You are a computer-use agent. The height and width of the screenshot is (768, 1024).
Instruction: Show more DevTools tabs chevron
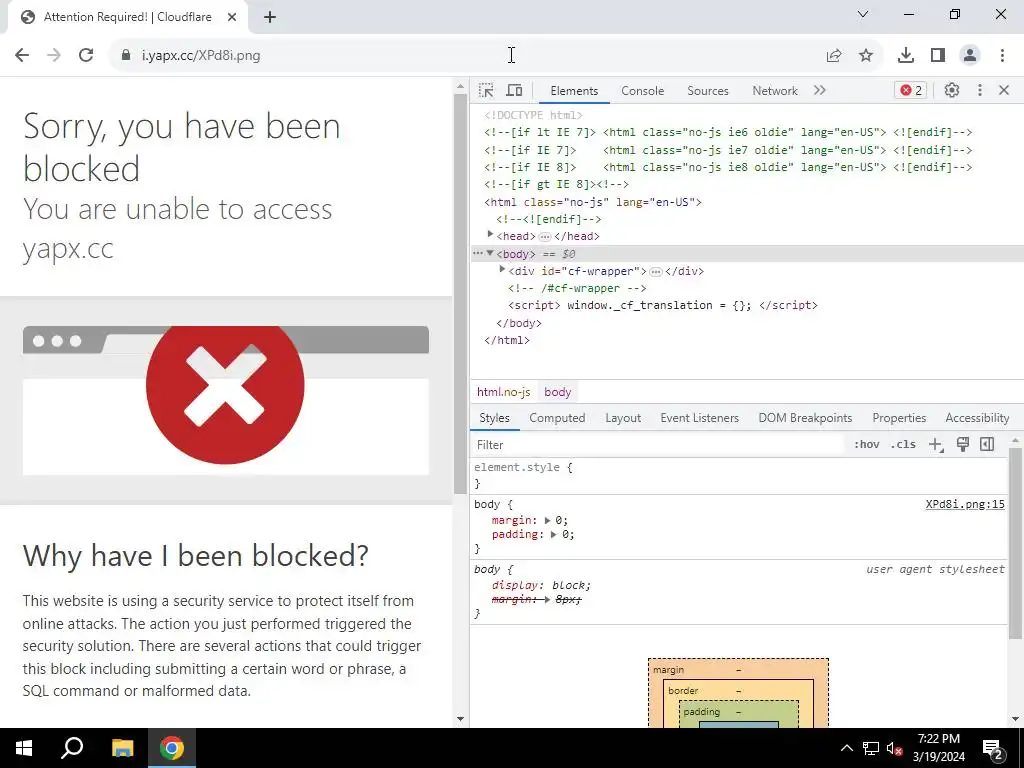point(820,90)
